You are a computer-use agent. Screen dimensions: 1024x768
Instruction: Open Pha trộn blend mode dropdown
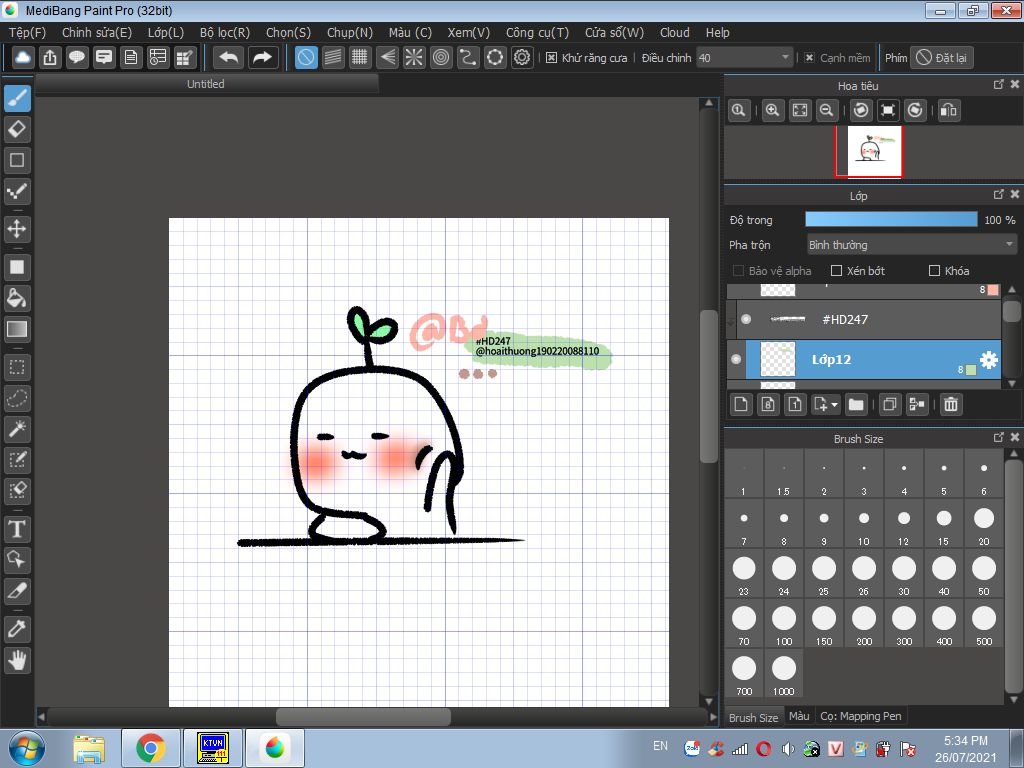(x=912, y=245)
